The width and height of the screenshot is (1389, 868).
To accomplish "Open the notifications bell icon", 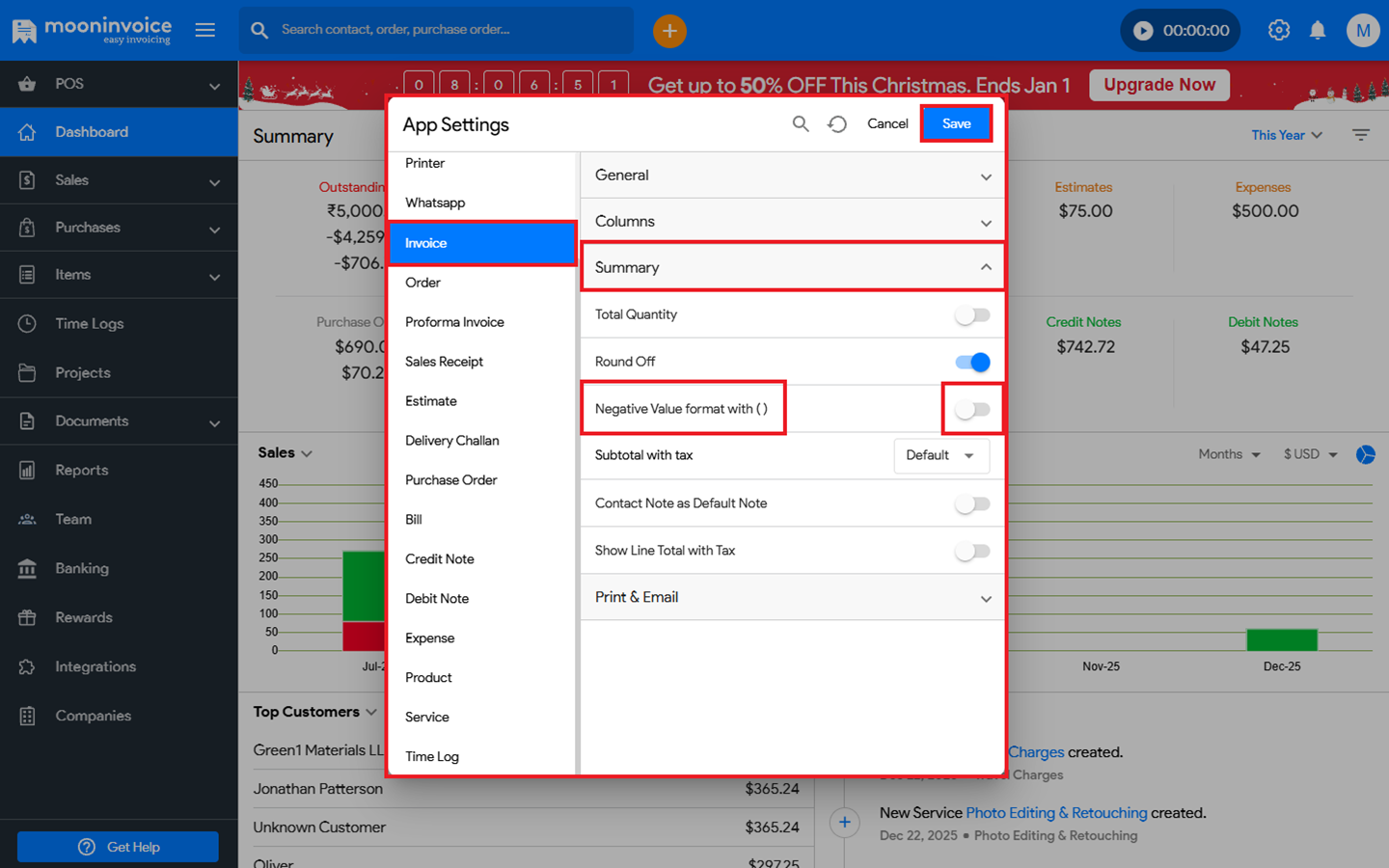I will coord(1318,31).
